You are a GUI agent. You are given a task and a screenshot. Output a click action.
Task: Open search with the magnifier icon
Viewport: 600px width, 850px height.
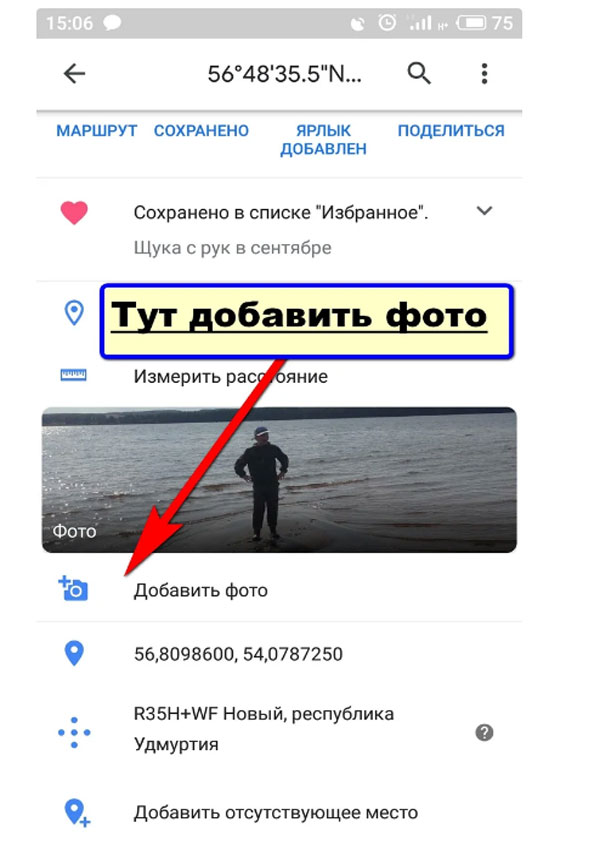tap(419, 73)
